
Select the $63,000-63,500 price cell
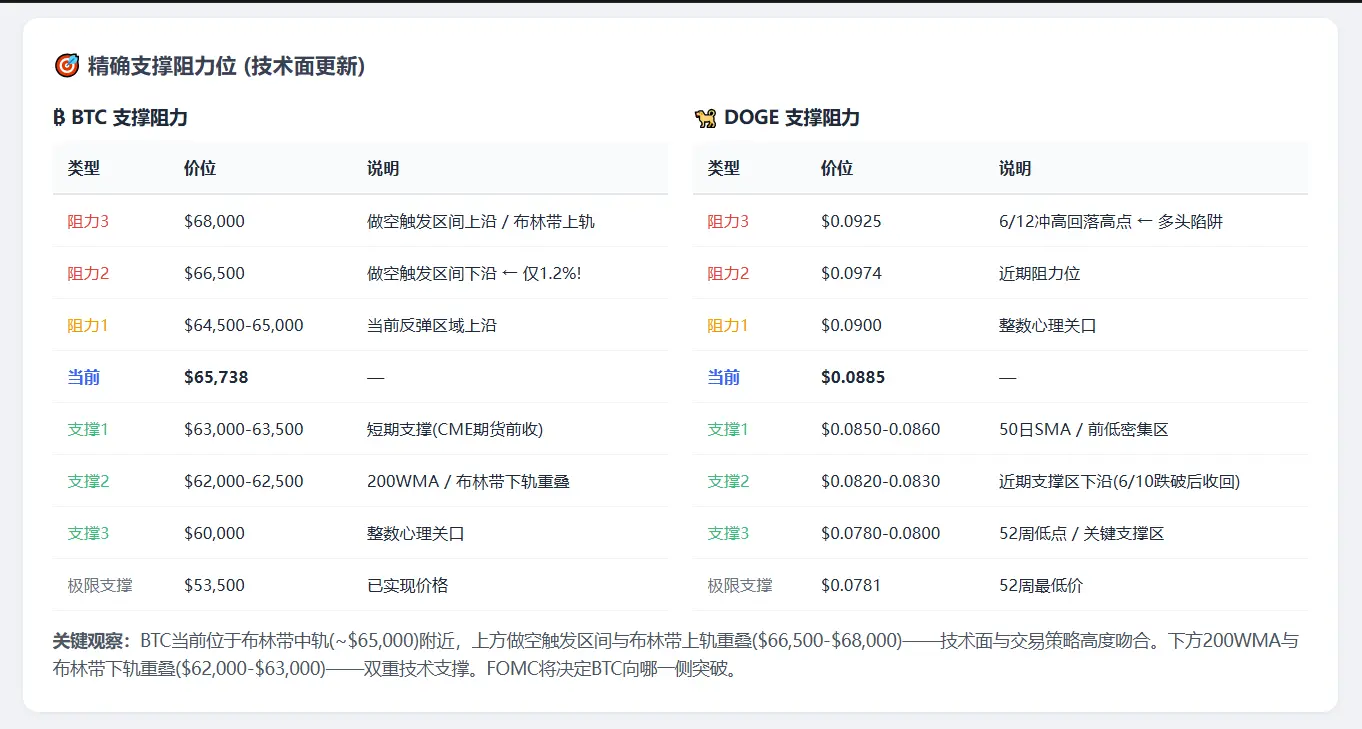pos(244,429)
